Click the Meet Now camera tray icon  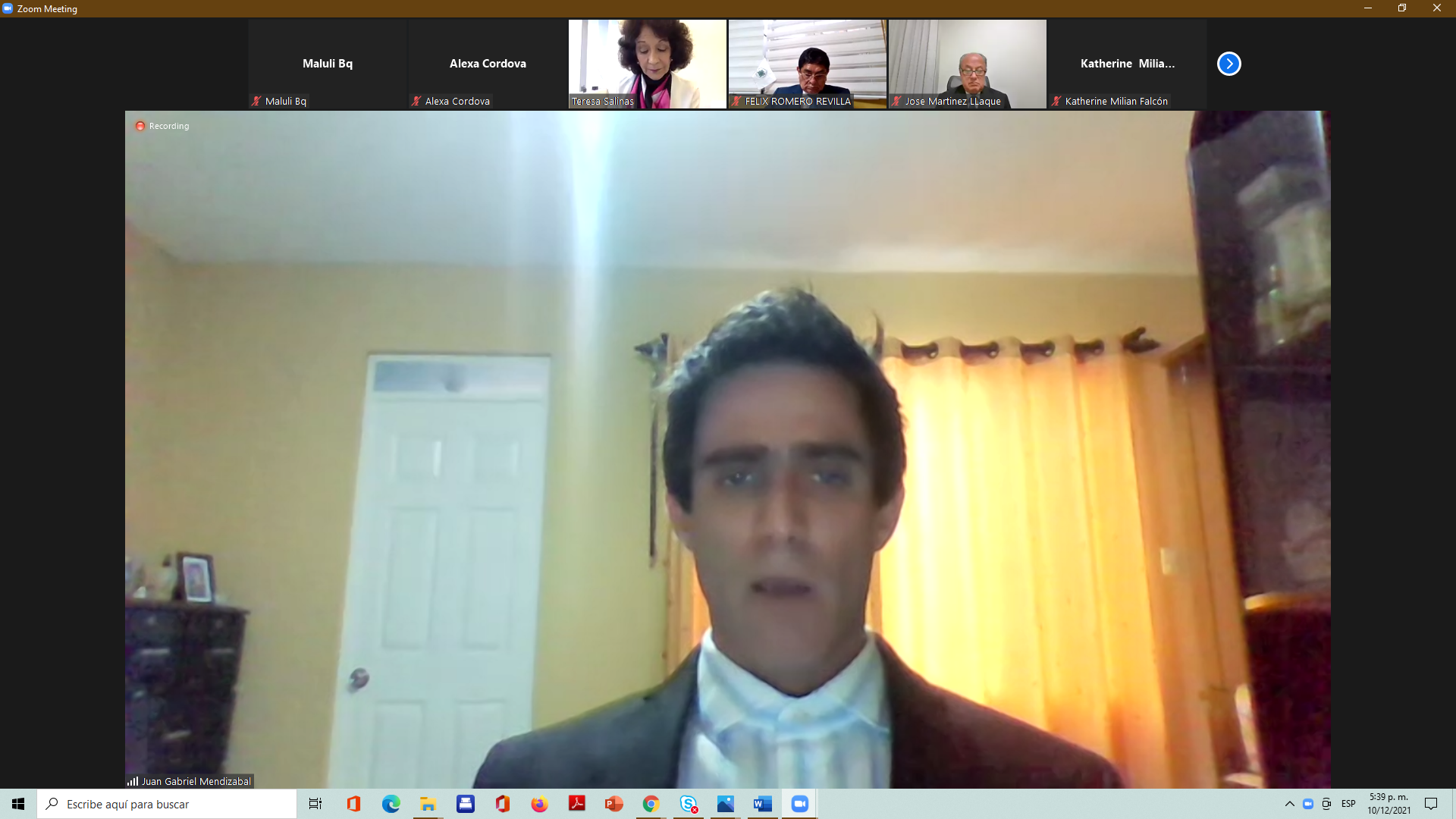point(1326,804)
